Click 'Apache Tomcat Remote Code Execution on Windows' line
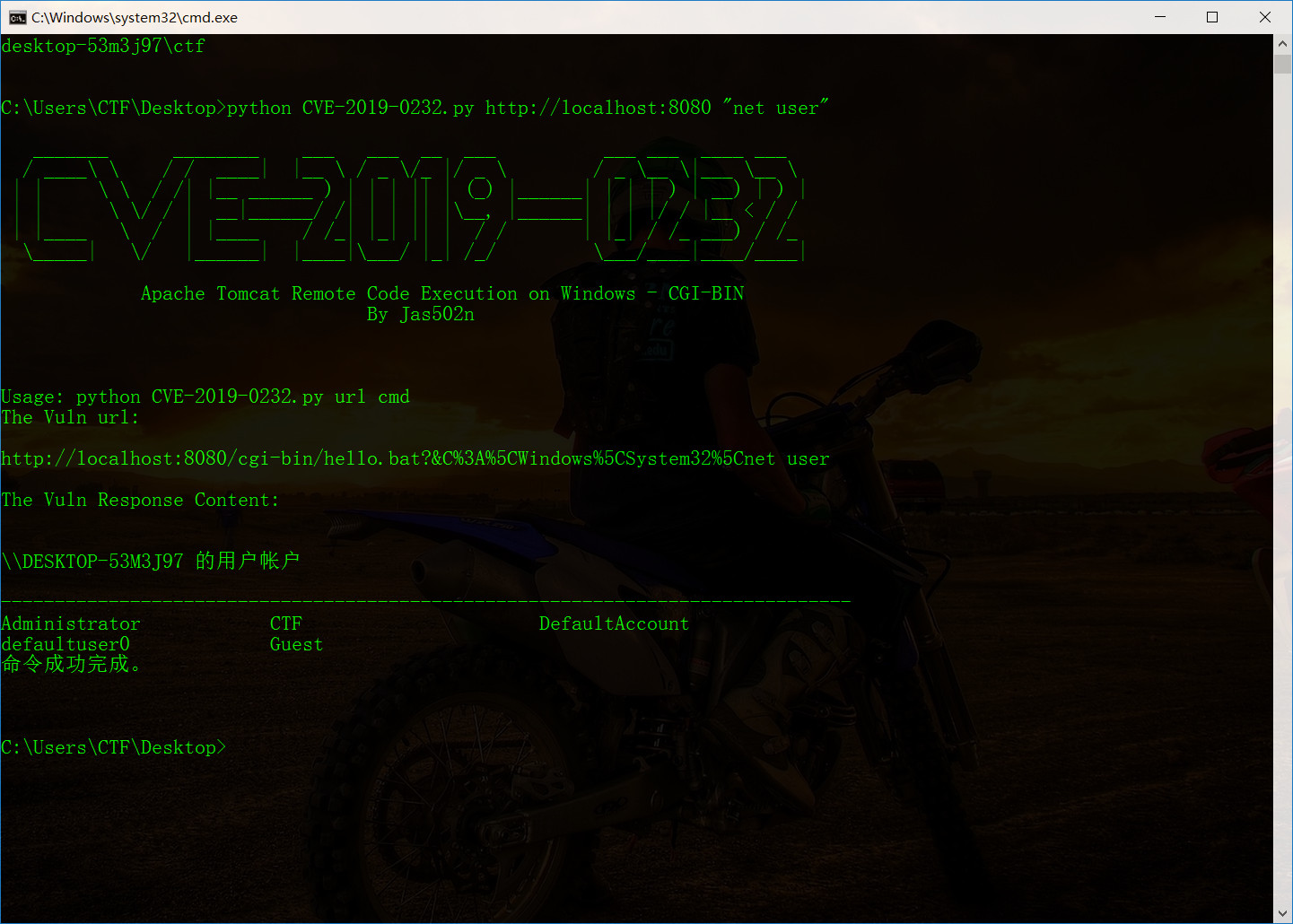This screenshot has height=924, width=1293. click(x=442, y=293)
